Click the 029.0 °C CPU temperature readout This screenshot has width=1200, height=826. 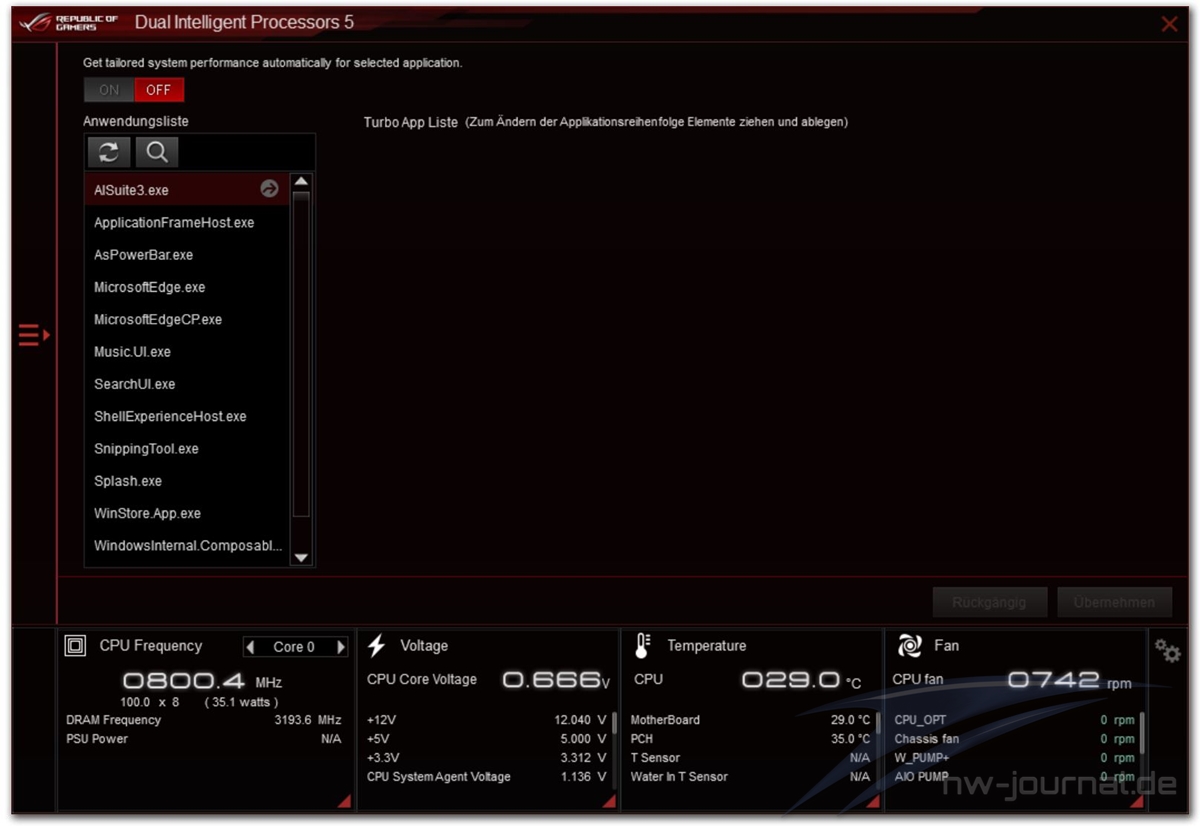(802, 680)
